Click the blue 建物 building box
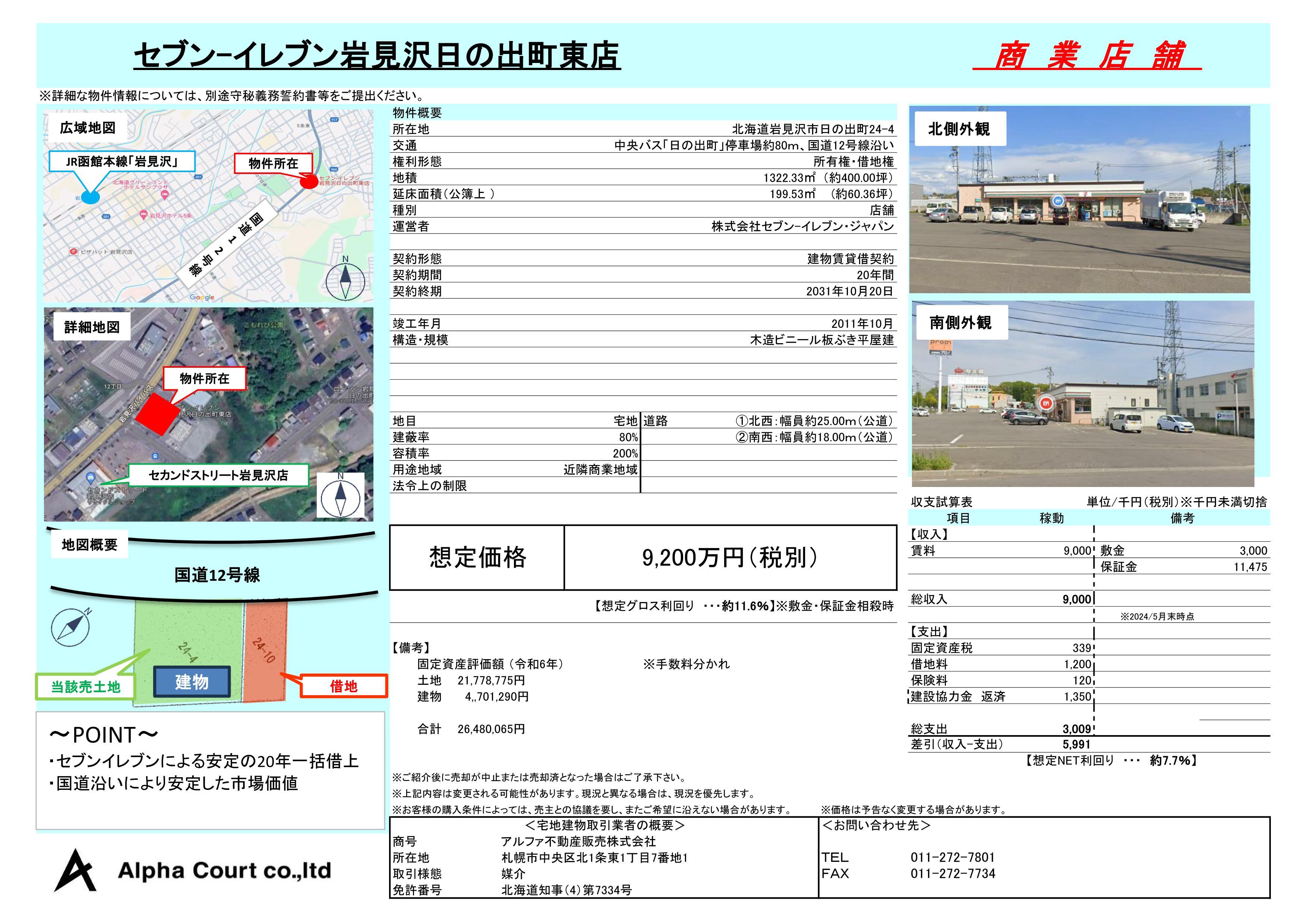This screenshot has height=924, width=1307. tap(192, 681)
